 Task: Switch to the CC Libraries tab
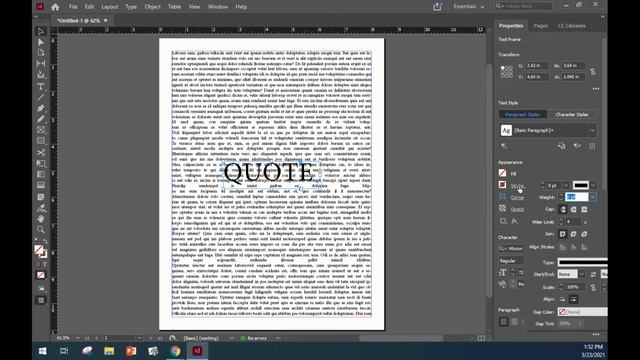click(x=572, y=26)
